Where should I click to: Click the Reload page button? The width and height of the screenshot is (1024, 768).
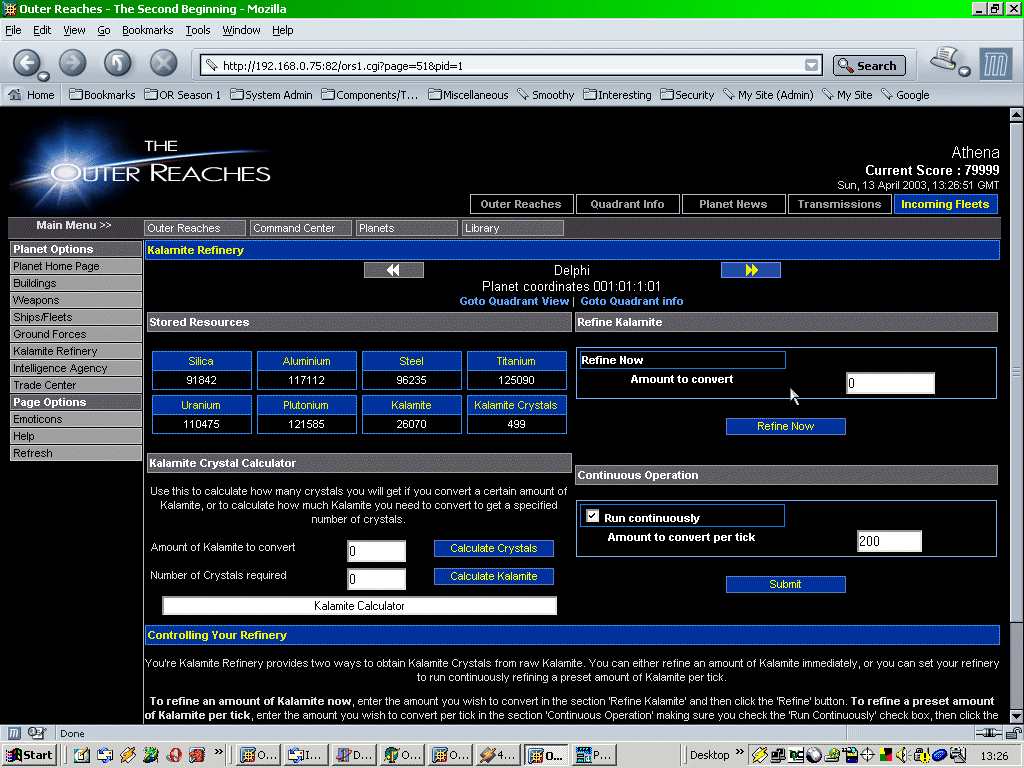118,64
